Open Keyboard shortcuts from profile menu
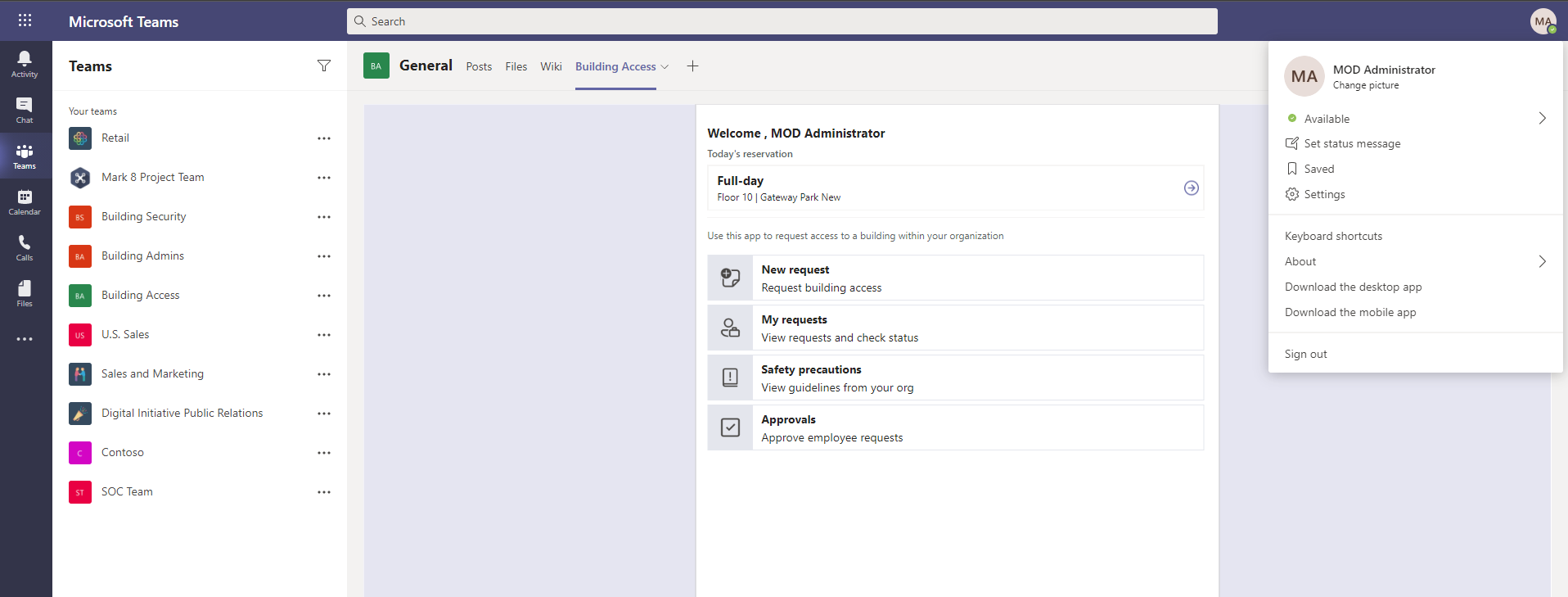1568x597 pixels. point(1416,236)
